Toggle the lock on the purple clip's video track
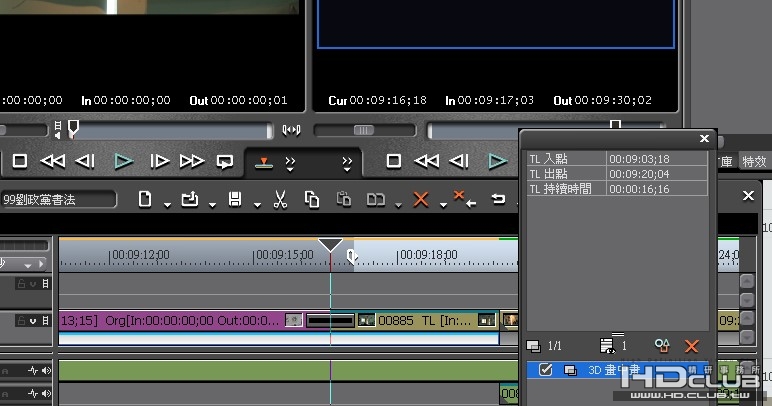Viewport: 772px width, 406px height. [21, 321]
